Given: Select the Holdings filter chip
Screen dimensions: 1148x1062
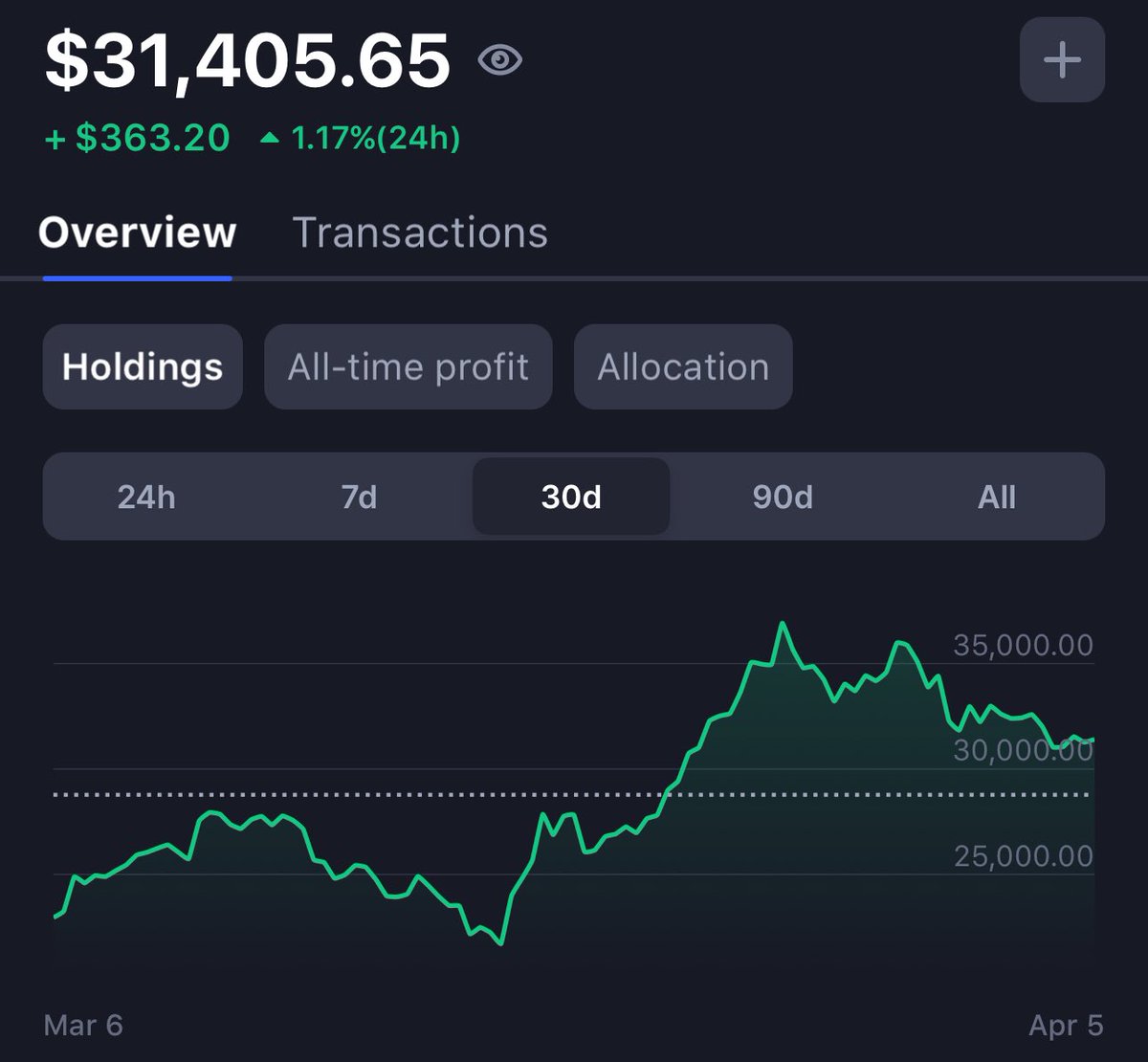Looking at the screenshot, I should 142,366.
